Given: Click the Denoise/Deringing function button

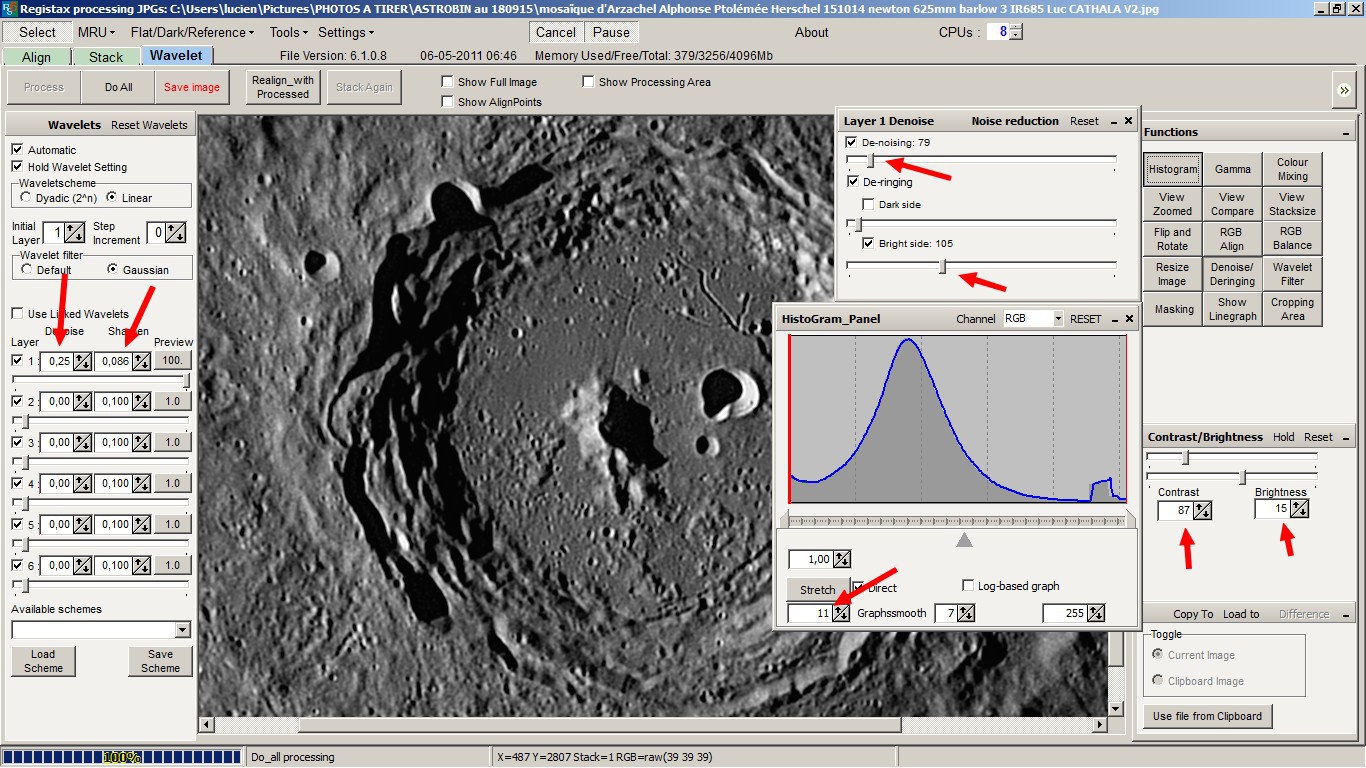Looking at the screenshot, I should point(1232,274).
